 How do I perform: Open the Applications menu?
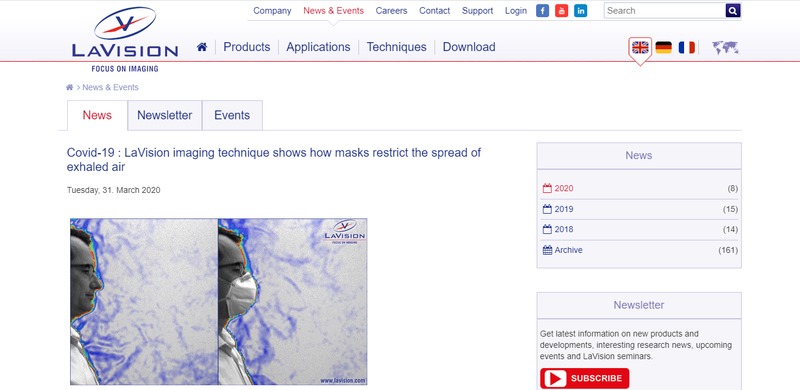click(318, 47)
